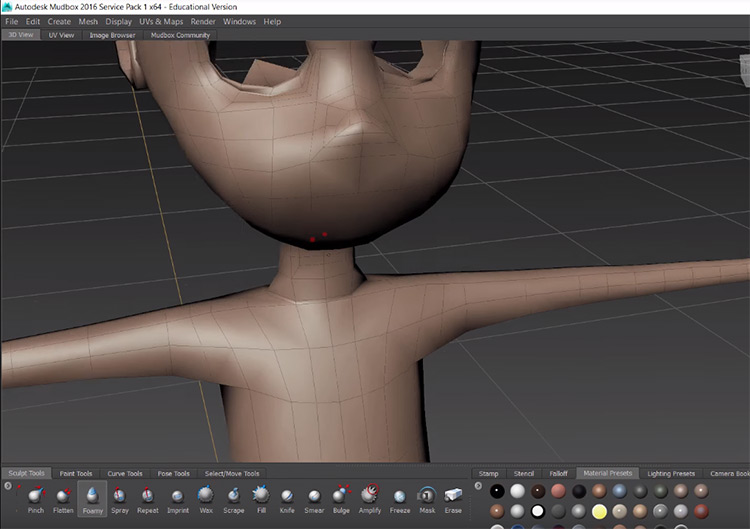The height and width of the screenshot is (529, 750).
Task: Choose the Spray brush tool
Action: click(120, 496)
